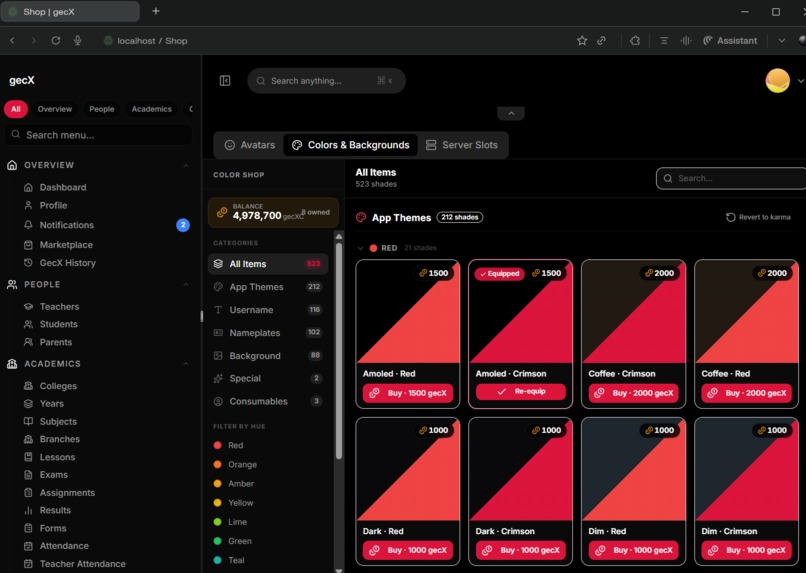The height and width of the screenshot is (573, 806).
Task: Buy Dark · Red for 1000 gecX
Action: [408, 550]
